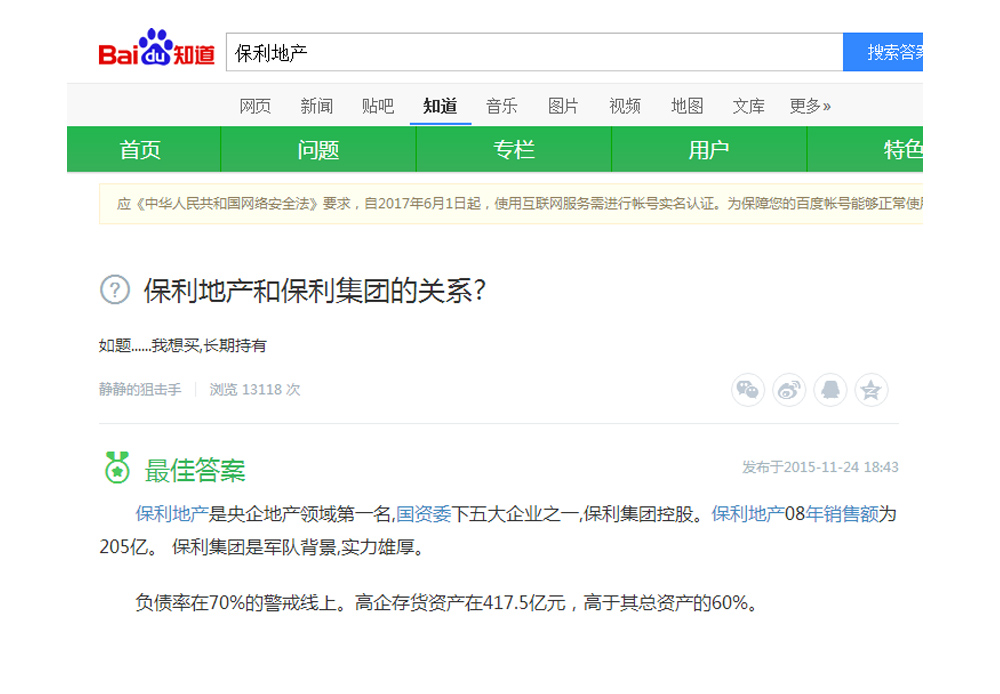Click the best answer medal icon

pos(117,468)
